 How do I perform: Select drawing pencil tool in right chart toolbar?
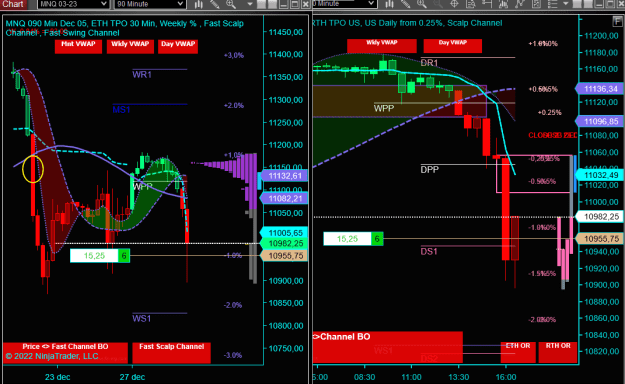(x=405, y=4)
